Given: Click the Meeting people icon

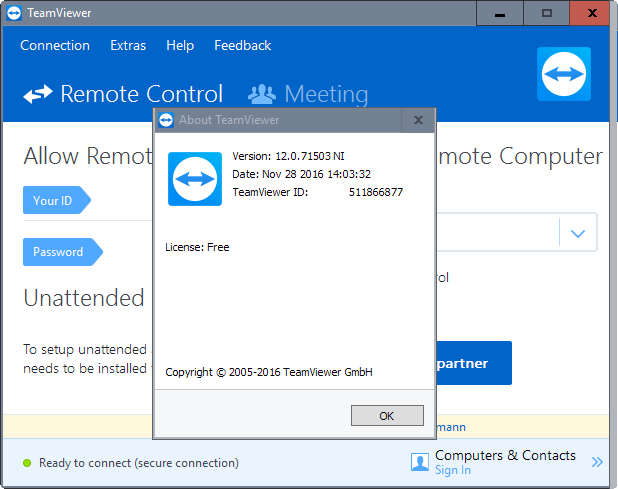Looking at the screenshot, I should click(x=261, y=95).
